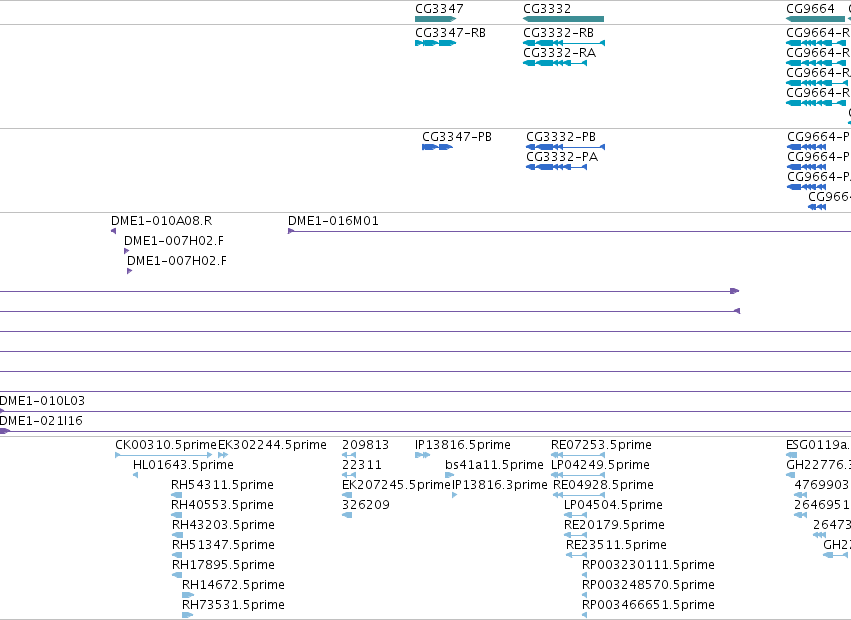Select the CG3347-RB transcript label
Image resolution: width=851 pixels, height=620 pixels.
coord(450,33)
